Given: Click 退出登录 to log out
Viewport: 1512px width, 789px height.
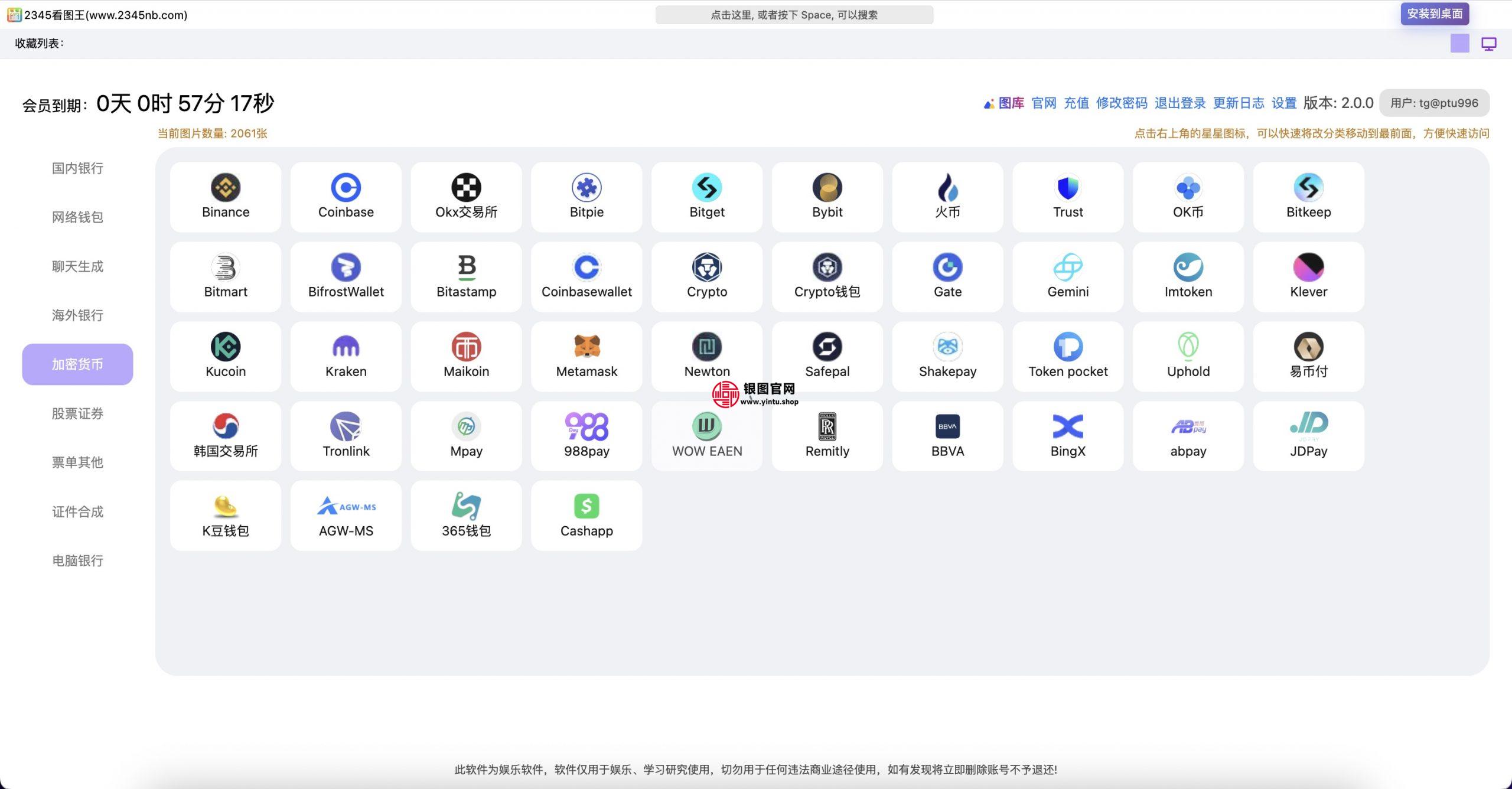Looking at the screenshot, I should point(1180,103).
